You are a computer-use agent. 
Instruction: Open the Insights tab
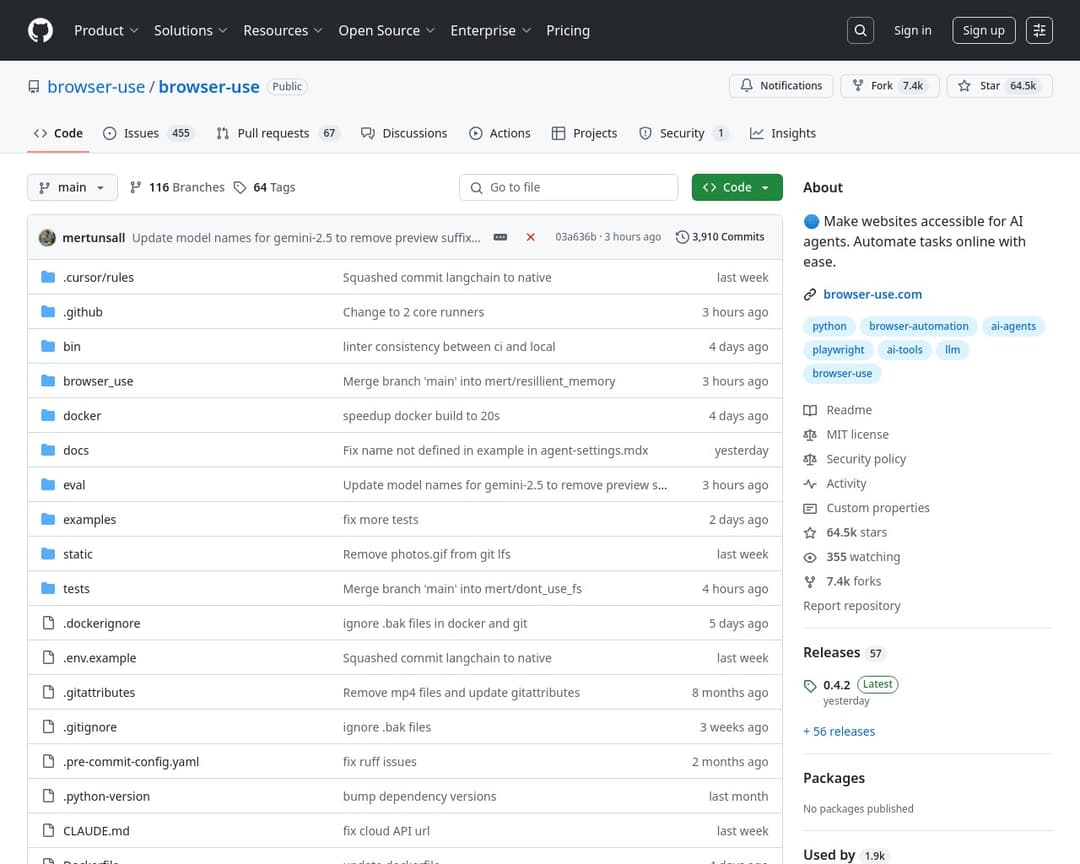click(x=783, y=133)
